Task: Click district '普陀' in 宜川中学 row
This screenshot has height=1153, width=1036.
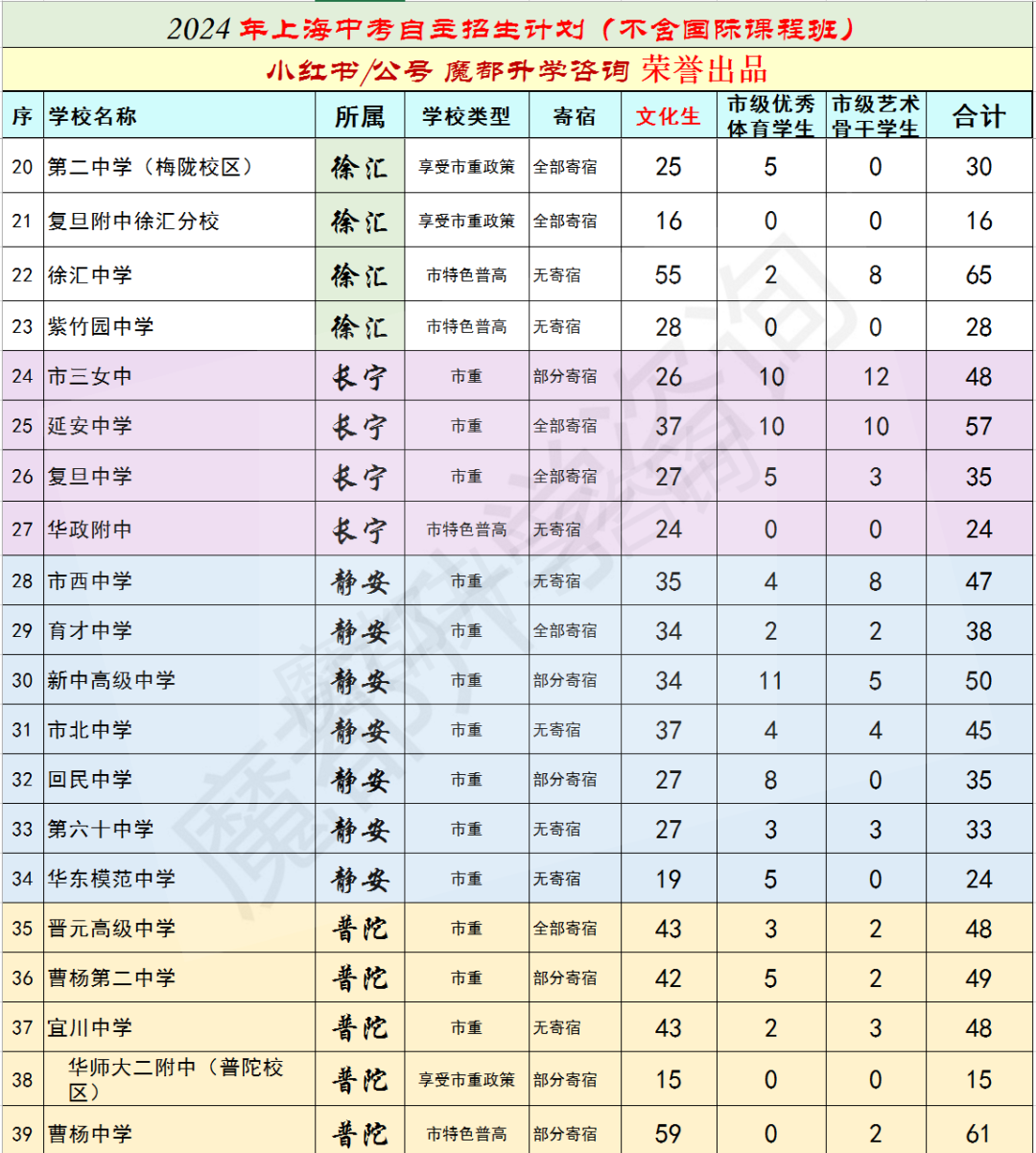Action: 360,1028
